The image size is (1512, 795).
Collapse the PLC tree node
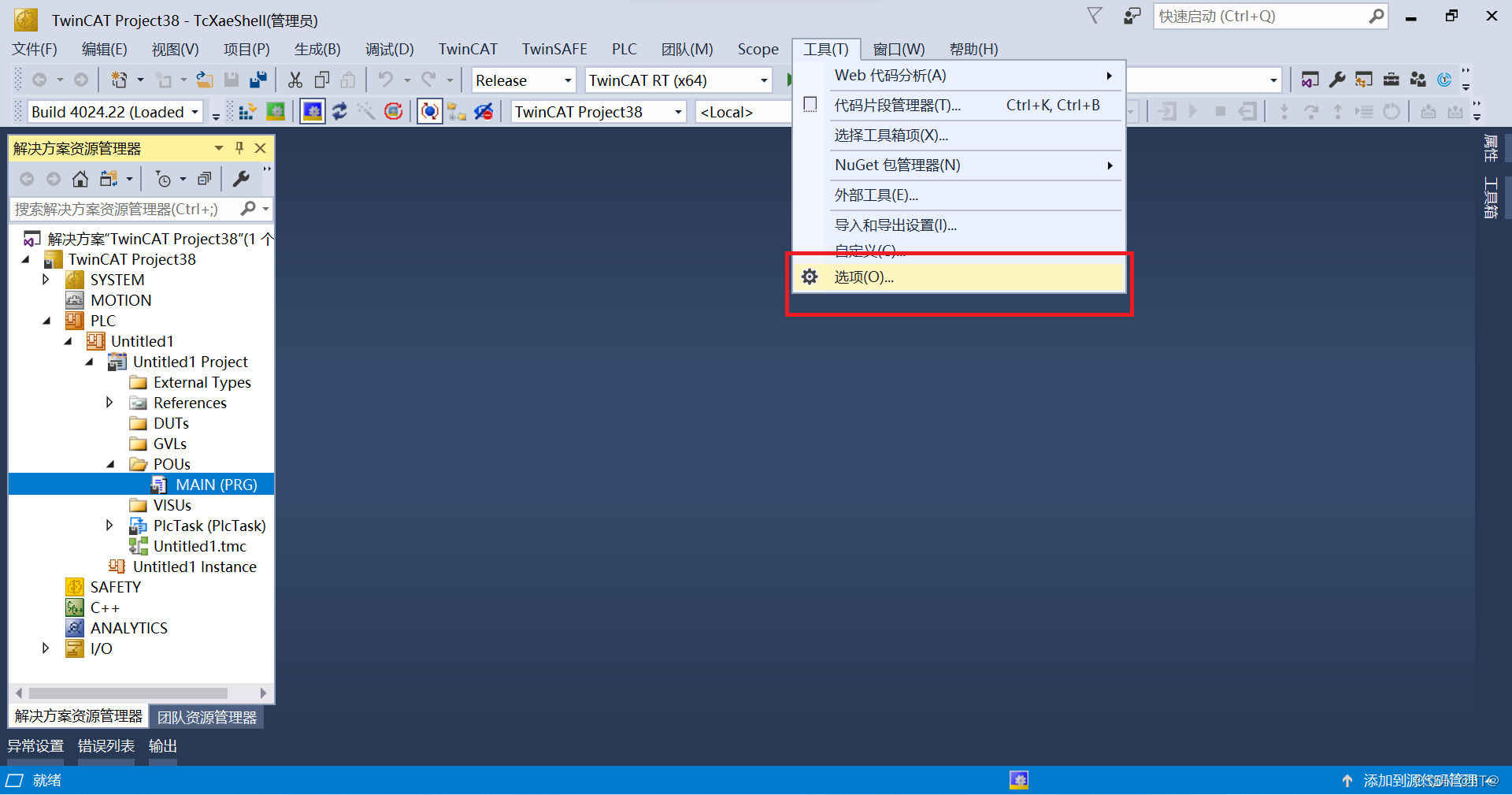pos(46,321)
